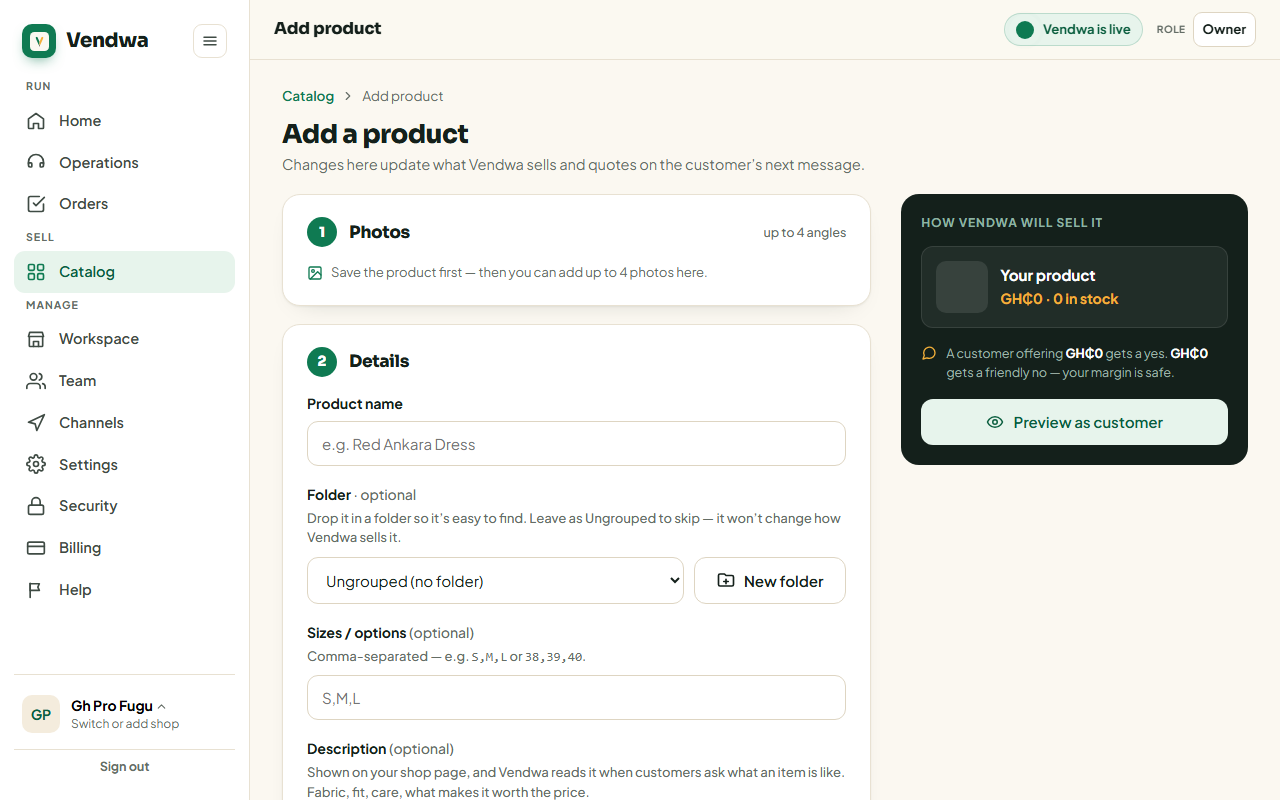Open the Orders section

pyautogui.click(x=124, y=204)
